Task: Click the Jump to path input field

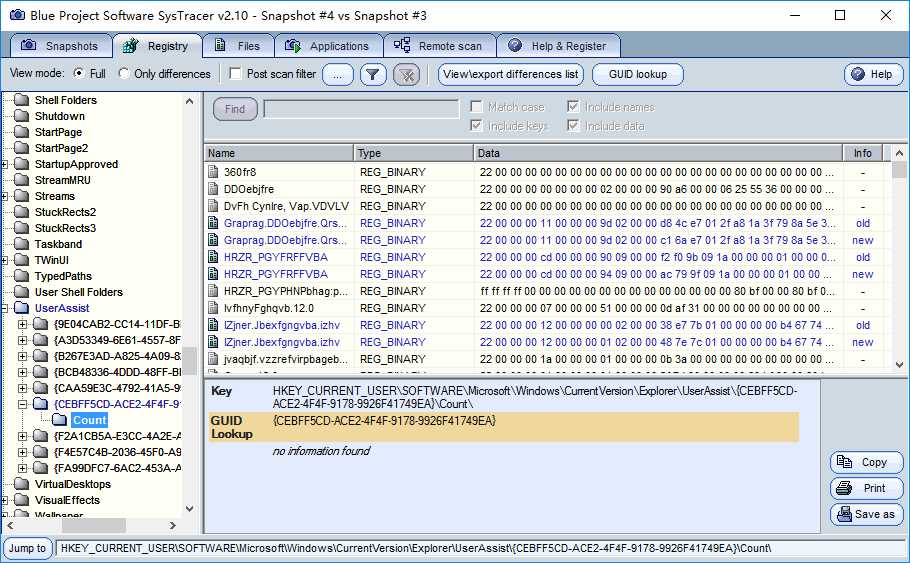Action: point(480,548)
